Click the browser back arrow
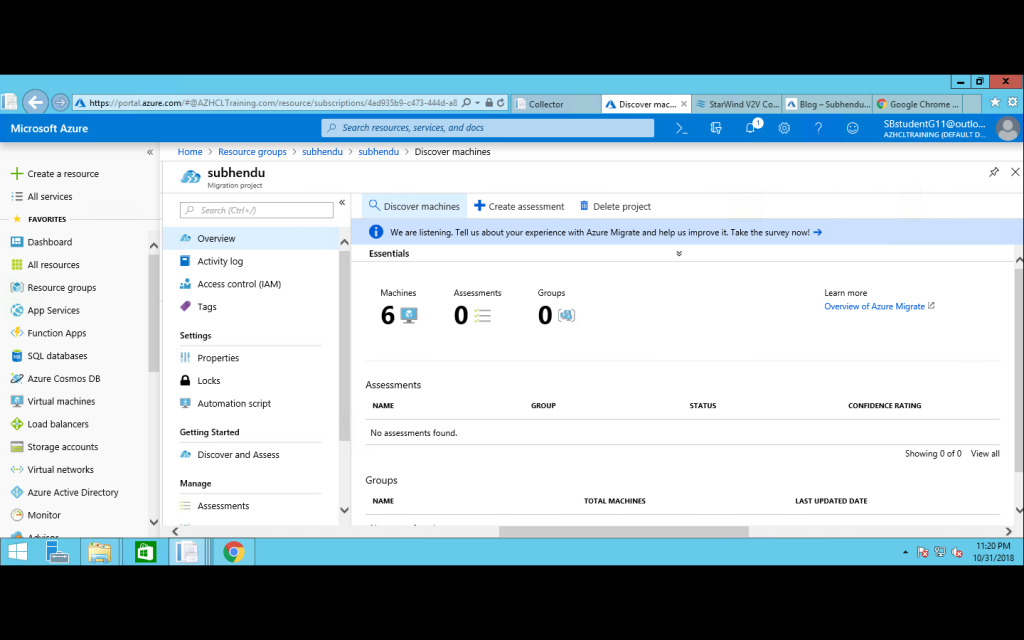1024x640 pixels. [x=35, y=103]
